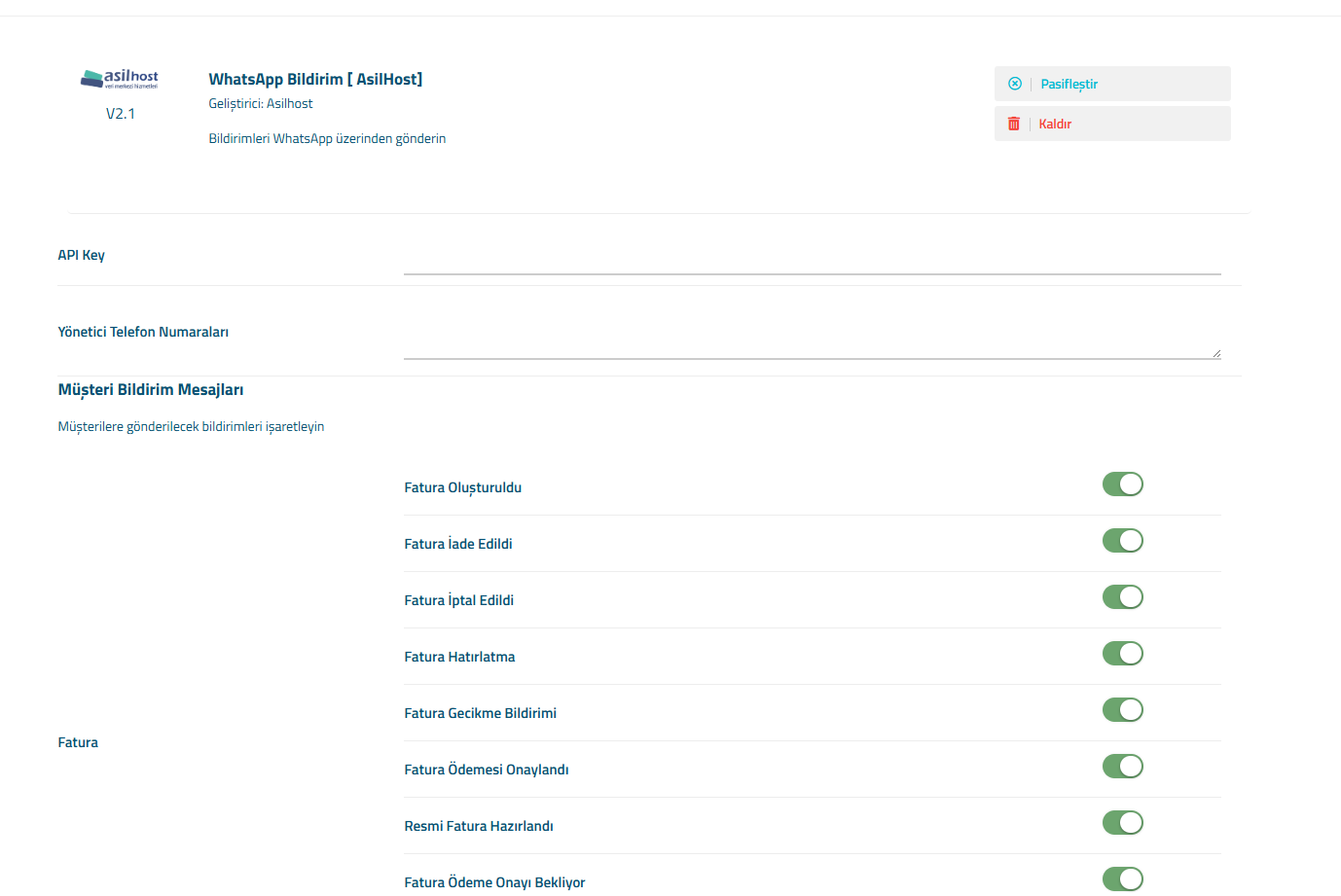Toggle Fatura Ödemesi Onaylandı notification
This screenshot has width=1341, height=896.
point(1122,767)
